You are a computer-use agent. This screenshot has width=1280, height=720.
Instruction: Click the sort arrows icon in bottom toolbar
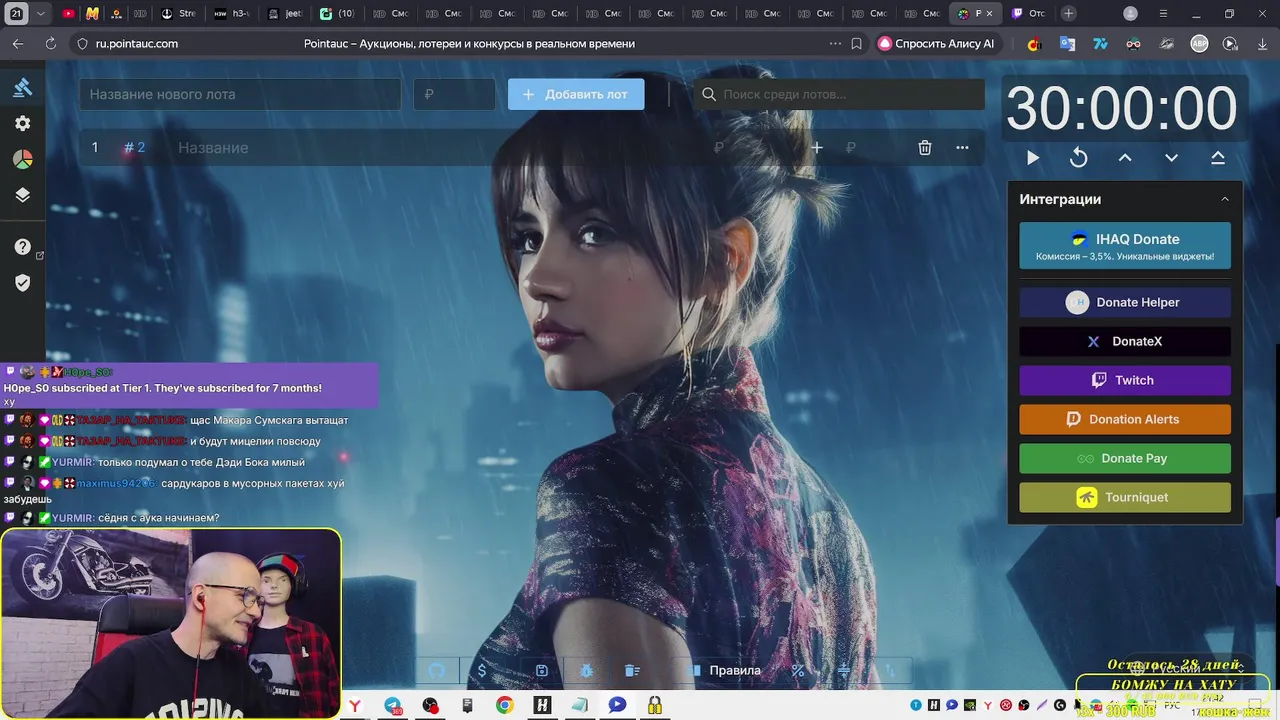coord(889,670)
